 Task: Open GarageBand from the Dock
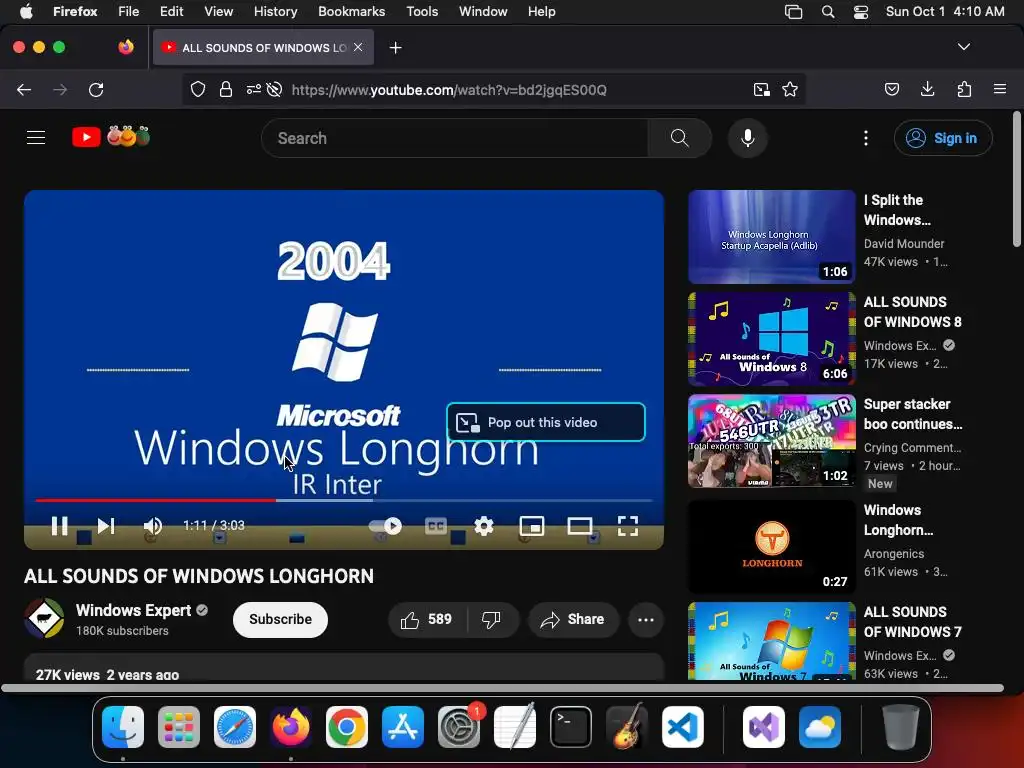point(627,727)
